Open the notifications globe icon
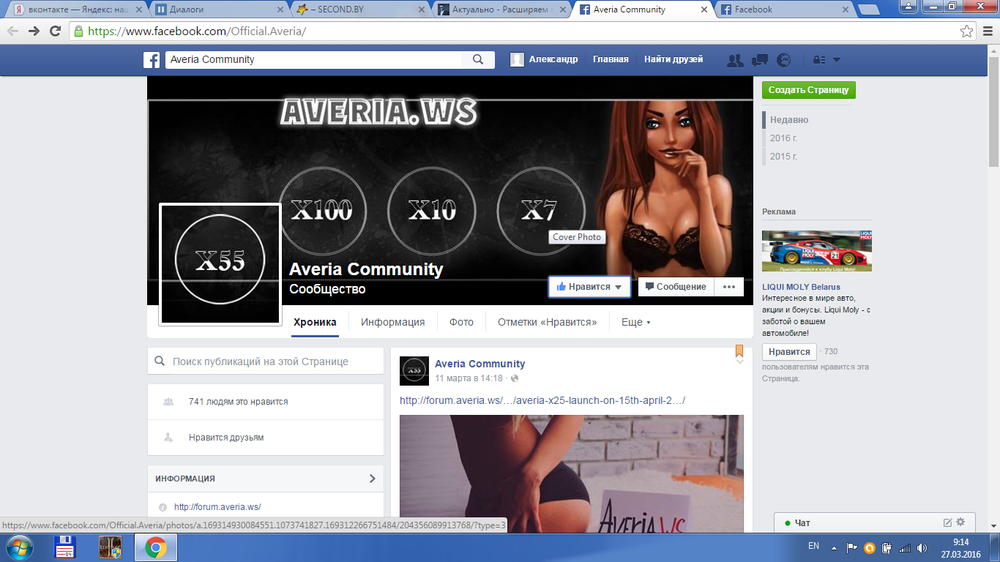Image resolution: width=1000 pixels, height=562 pixels. pos(784,60)
